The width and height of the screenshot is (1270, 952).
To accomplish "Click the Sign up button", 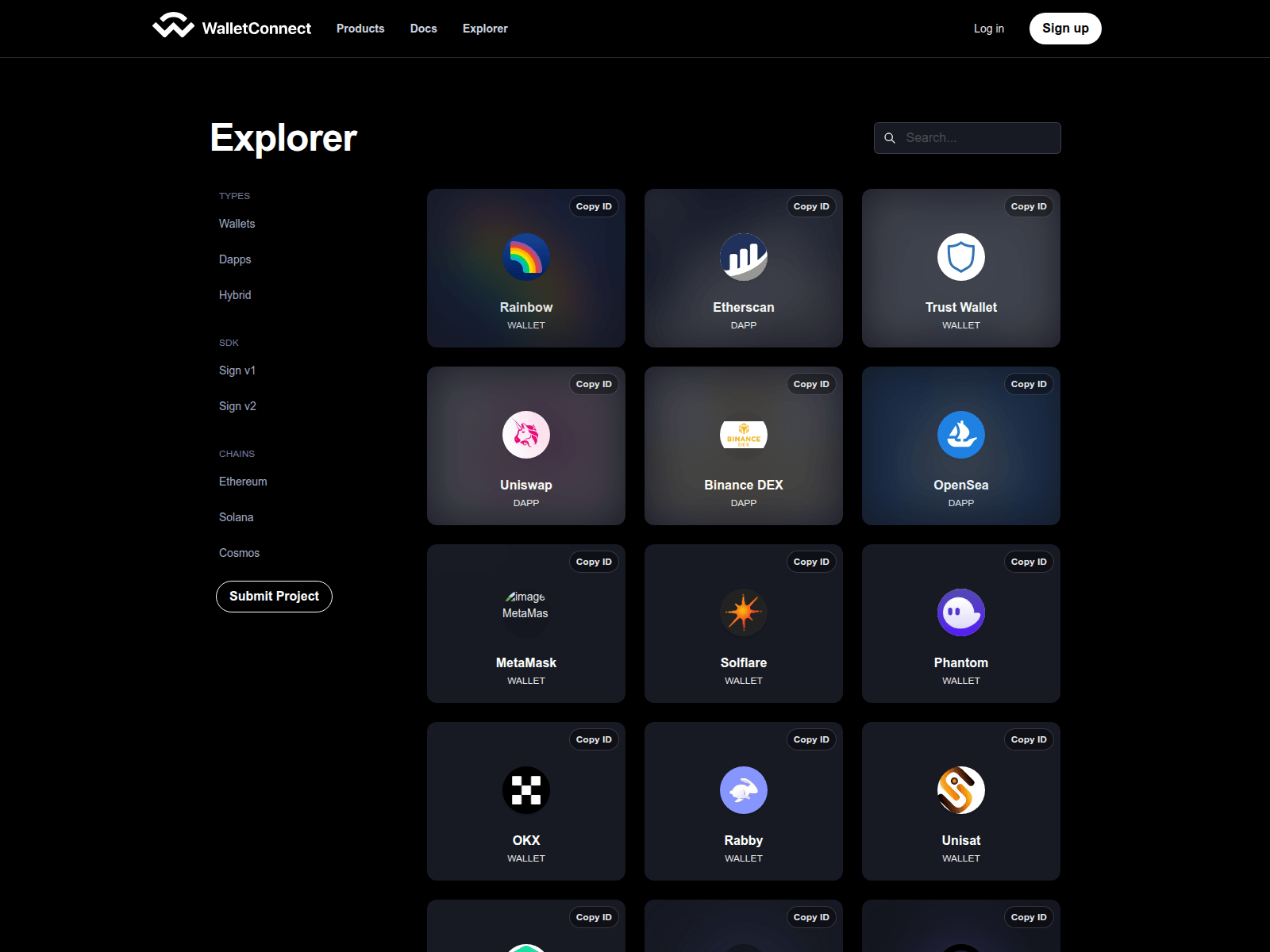I will click(x=1065, y=29).
